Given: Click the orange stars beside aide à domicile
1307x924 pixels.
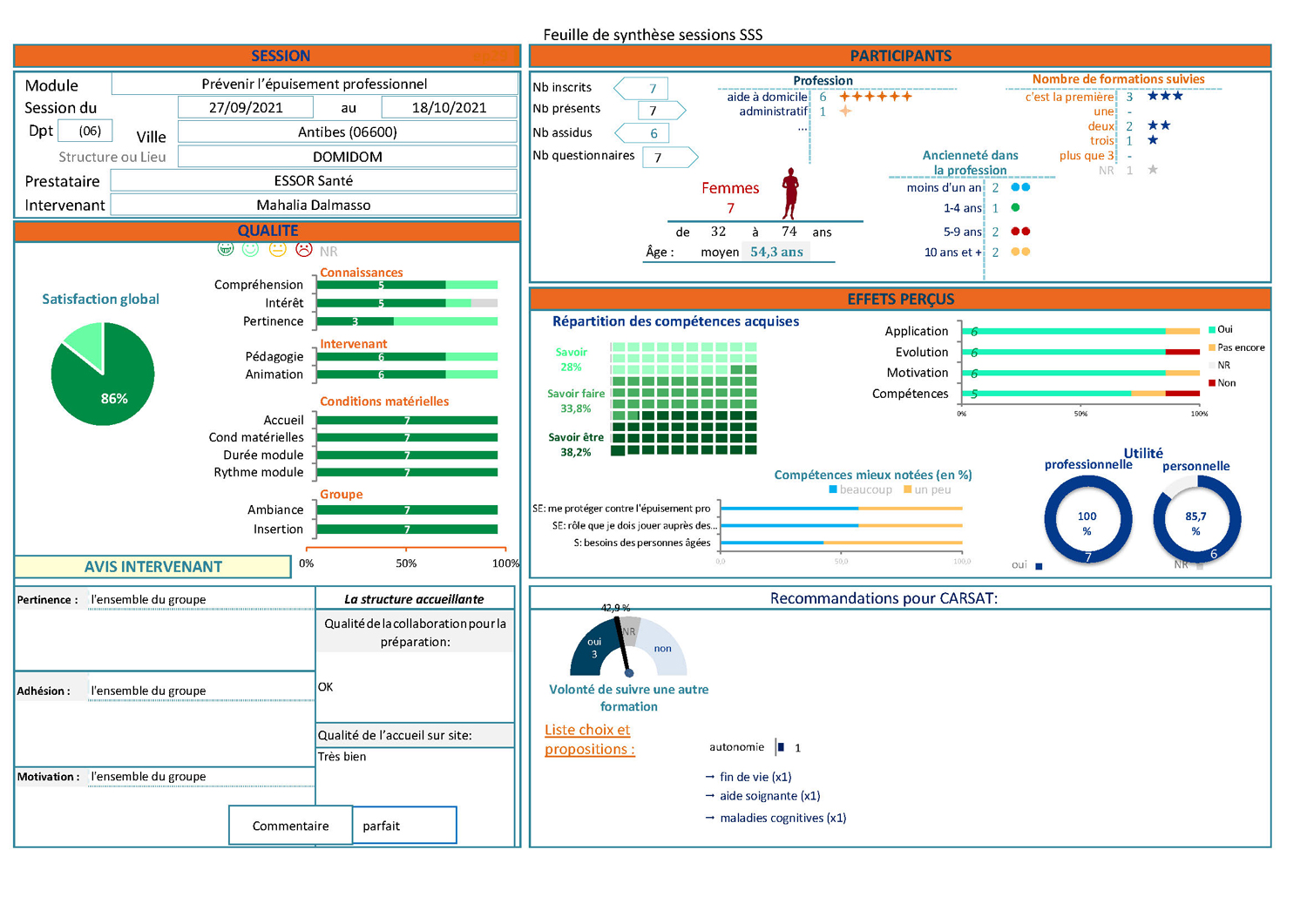Looking at the screenshot, I should pyautogui.click(x=876, y=97).
